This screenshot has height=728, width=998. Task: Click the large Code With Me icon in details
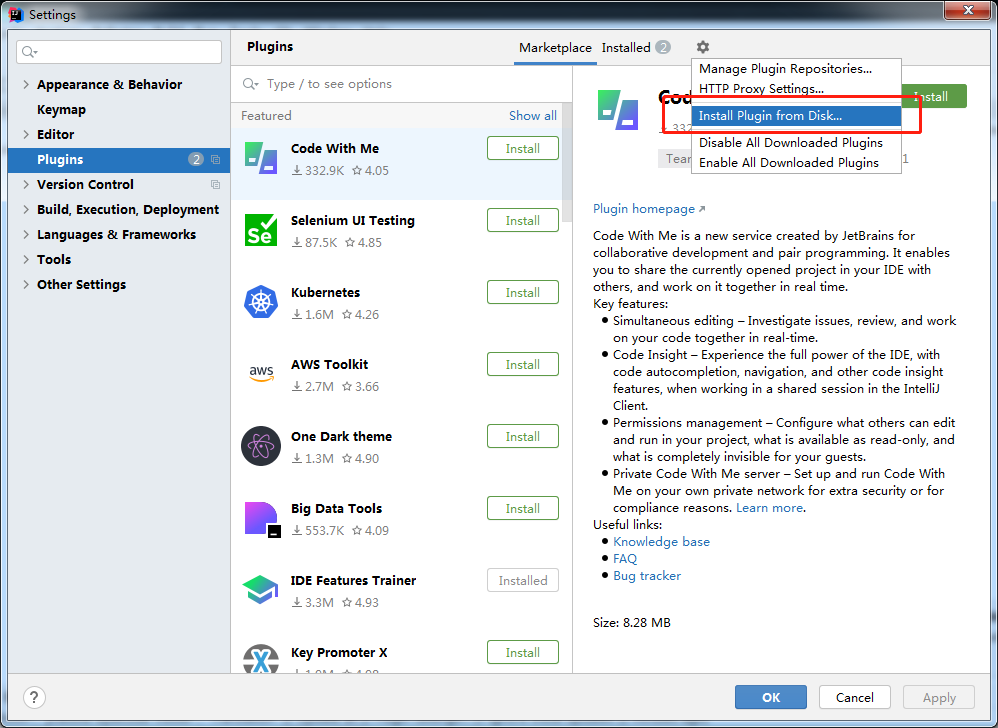coord(617,110)
